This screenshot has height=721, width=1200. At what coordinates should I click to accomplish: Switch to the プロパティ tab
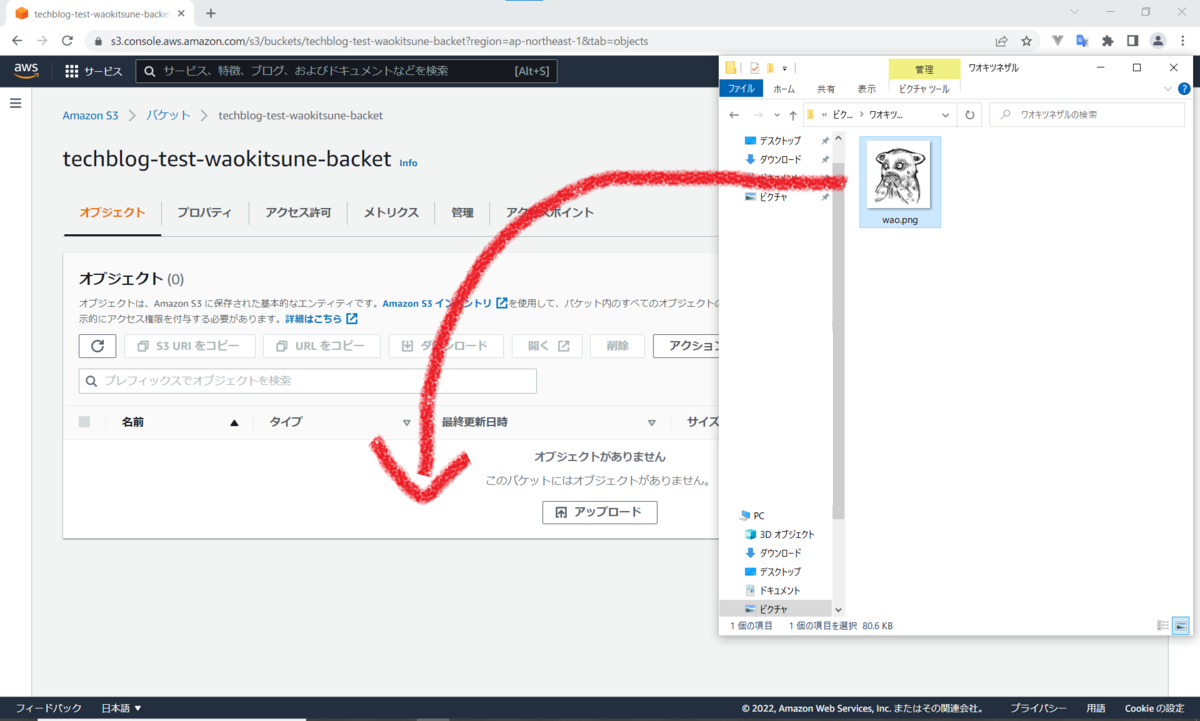click(204, 213)
